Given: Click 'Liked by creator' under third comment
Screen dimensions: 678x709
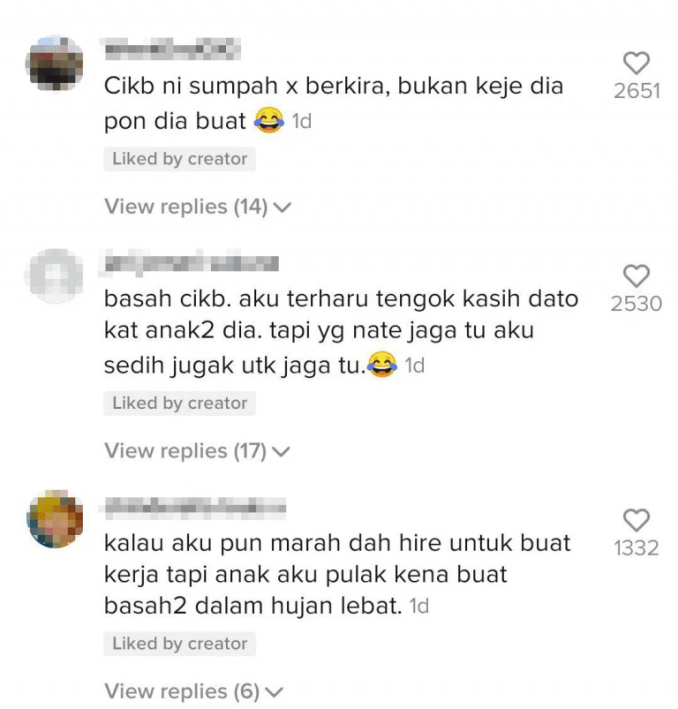Looking at the screenshot, I should (x=180, y=644).
